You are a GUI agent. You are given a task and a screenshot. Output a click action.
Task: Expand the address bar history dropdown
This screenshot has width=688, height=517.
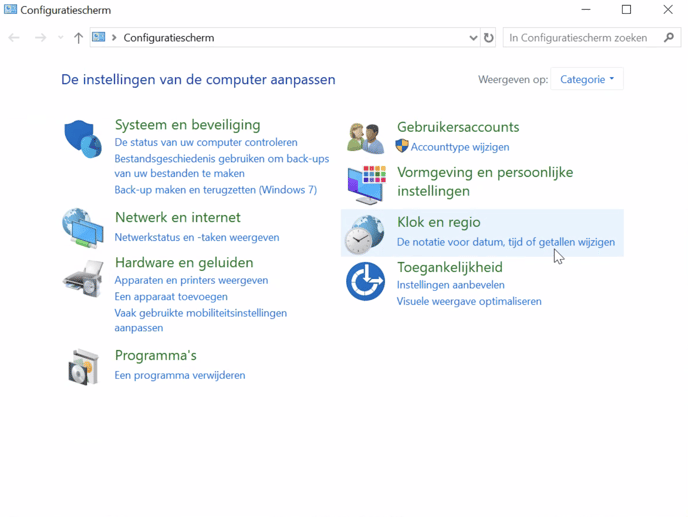473,38
